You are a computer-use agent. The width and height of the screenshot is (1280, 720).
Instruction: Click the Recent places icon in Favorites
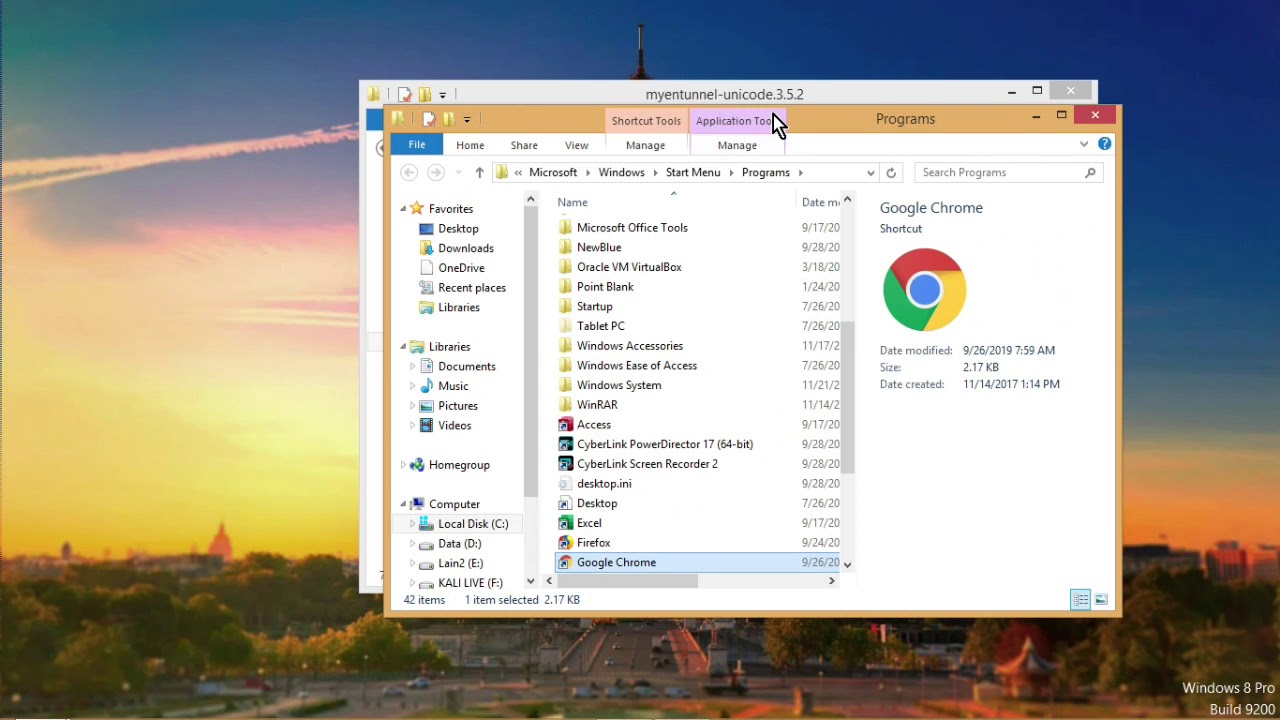(427, 288)
